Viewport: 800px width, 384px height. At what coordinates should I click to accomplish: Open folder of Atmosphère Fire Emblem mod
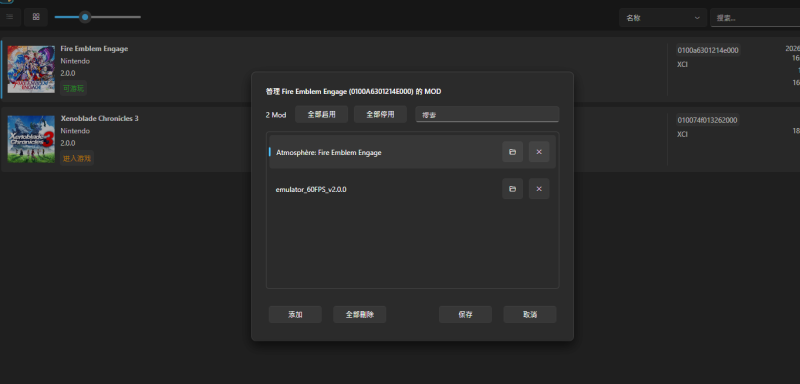(x=512, y=152)
